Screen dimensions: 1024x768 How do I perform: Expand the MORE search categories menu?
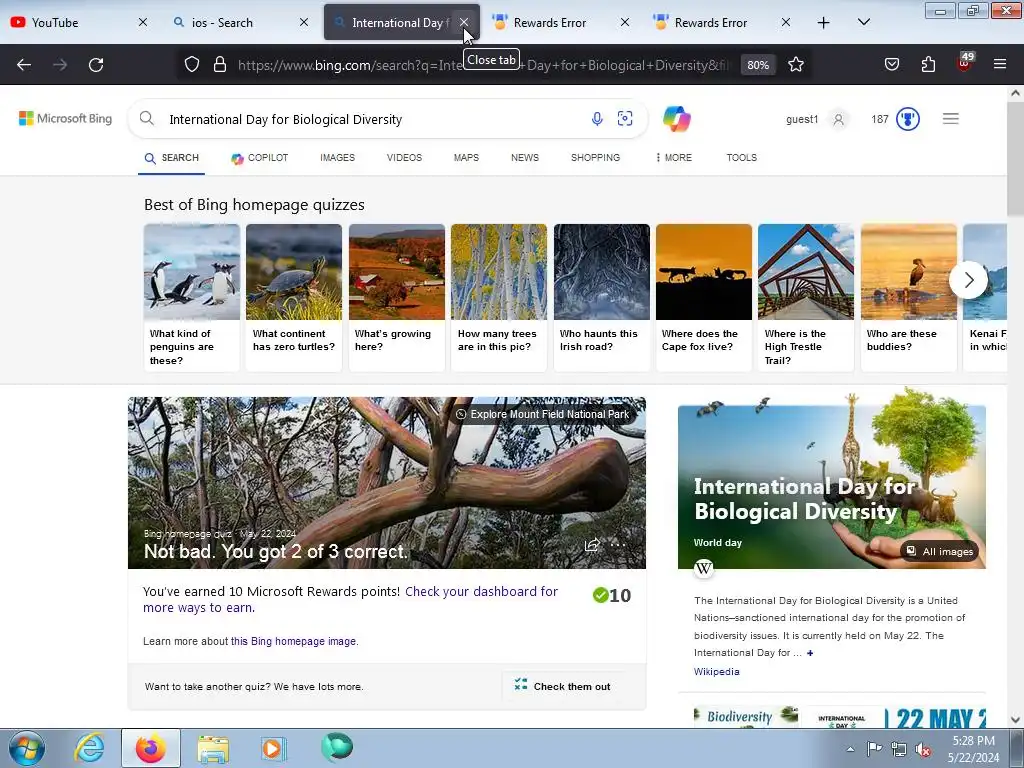(673, 157)
